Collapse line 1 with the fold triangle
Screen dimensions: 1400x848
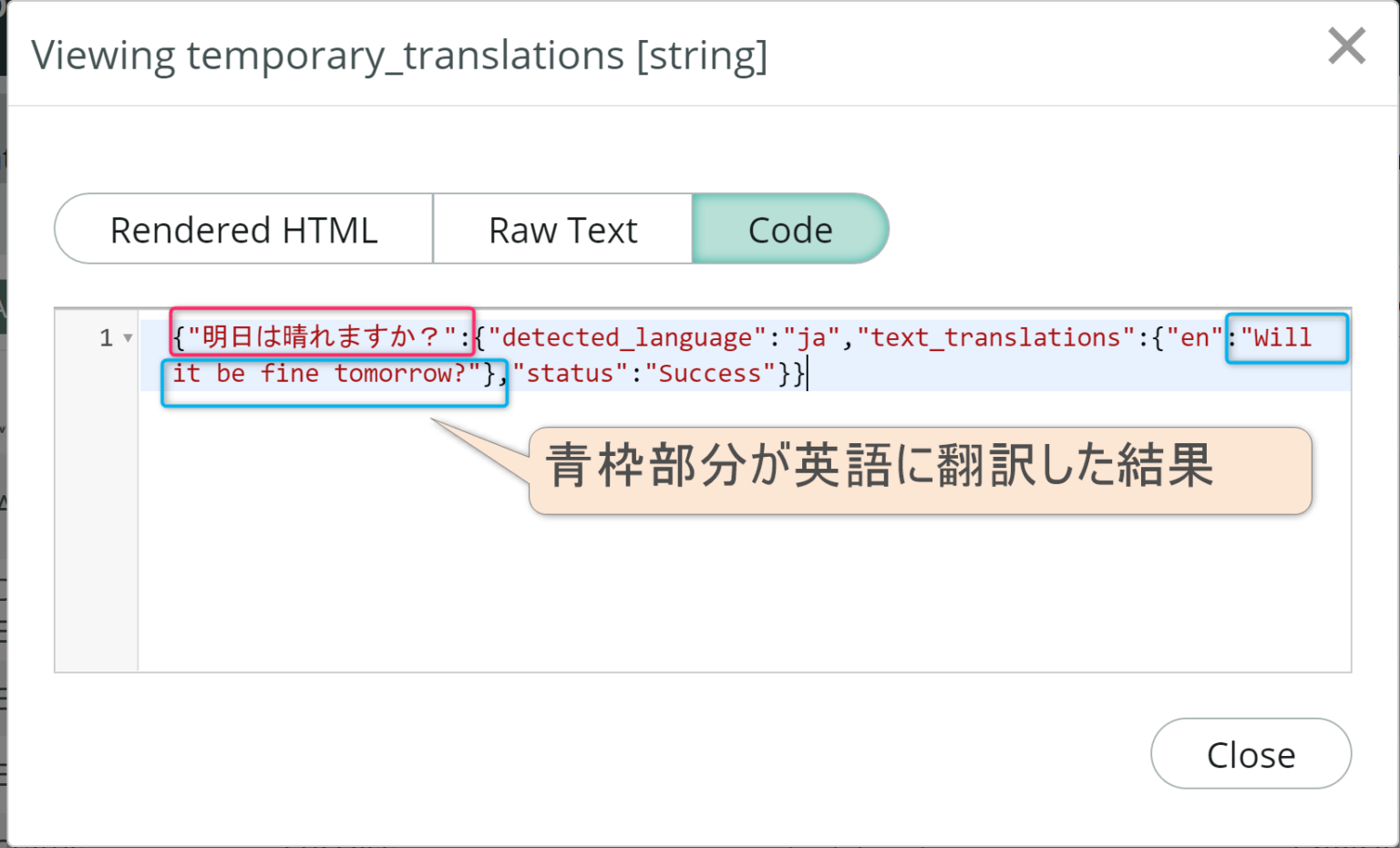pos(126,337)
